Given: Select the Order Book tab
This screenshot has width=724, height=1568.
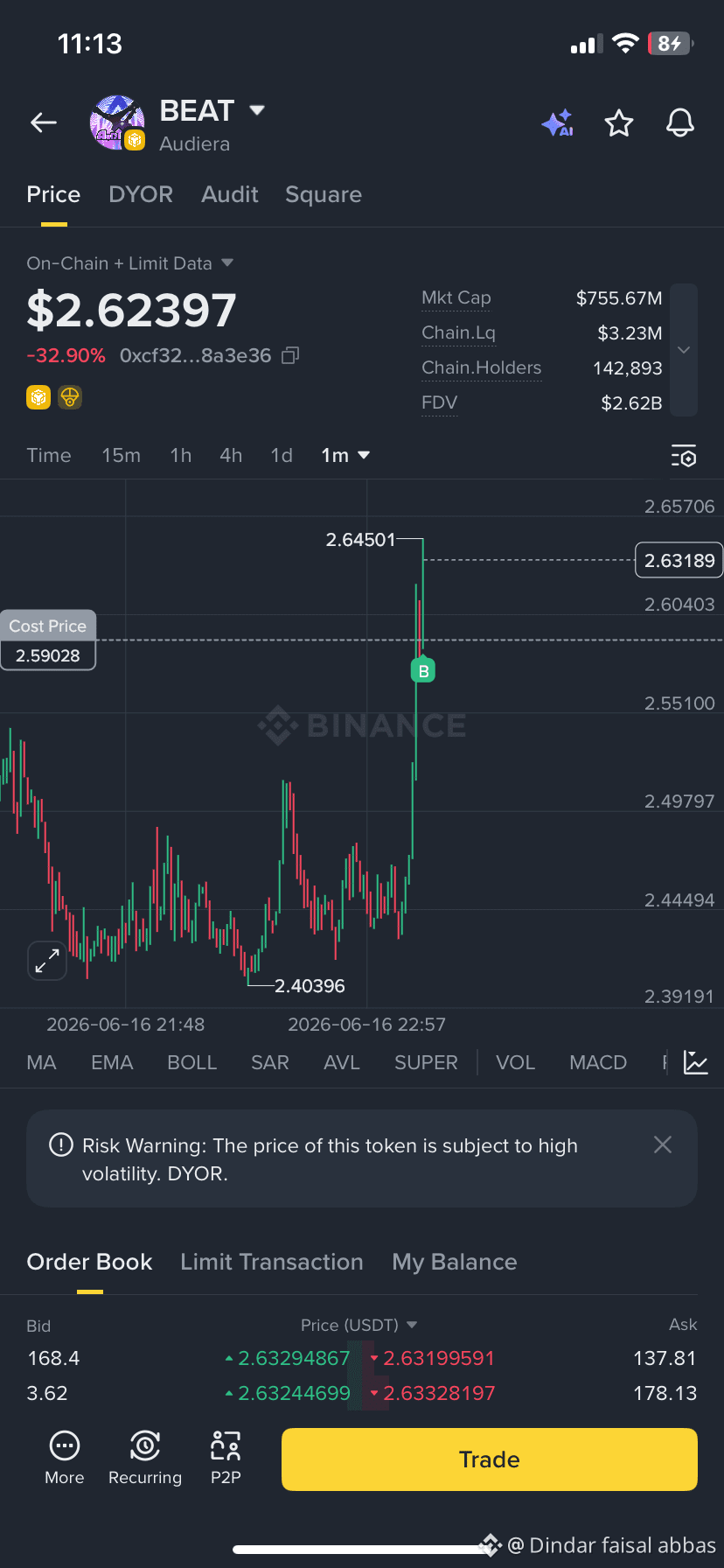Looking at the screenshot, I should coord(89,1262).
